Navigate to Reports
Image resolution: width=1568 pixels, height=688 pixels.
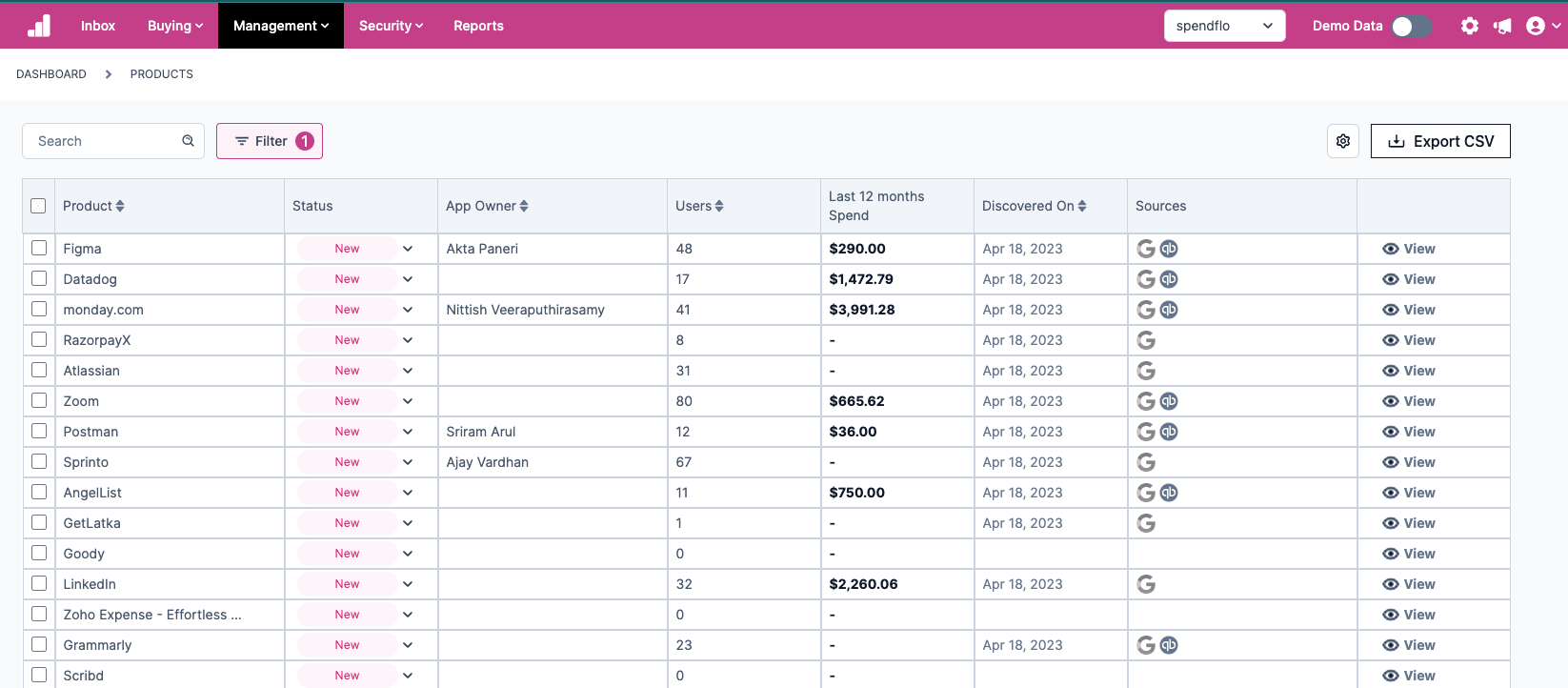click(478, 26)
